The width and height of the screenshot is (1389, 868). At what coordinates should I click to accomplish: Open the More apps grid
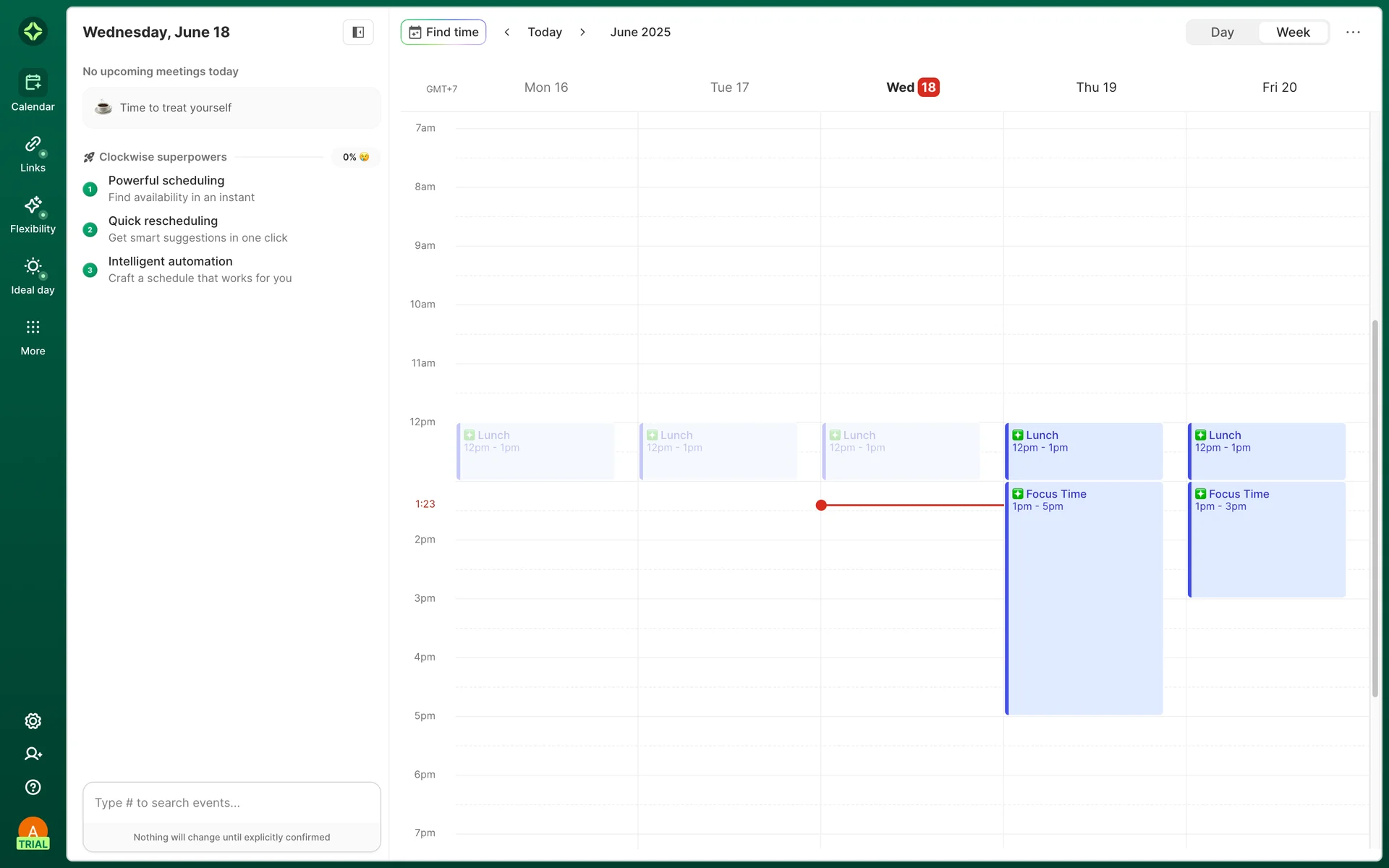coord(33,337)
